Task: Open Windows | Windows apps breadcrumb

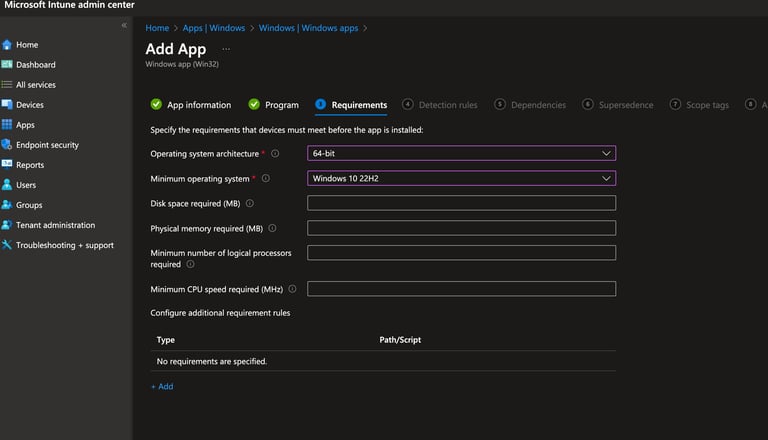Action: click(309, 28)
